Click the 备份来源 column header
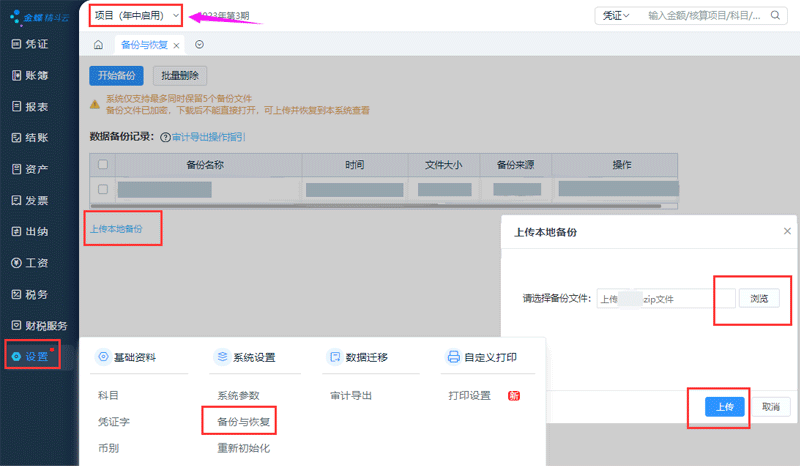 tap(516, 165)
